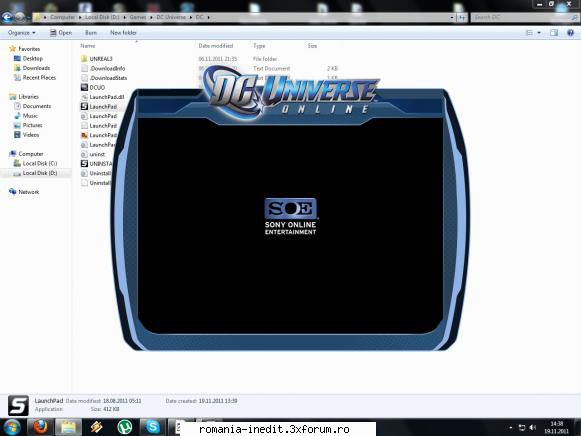Viewport: 581px width, 436px height.
Task: Select the DCUO application file
Action: click(x=93, y=87)
